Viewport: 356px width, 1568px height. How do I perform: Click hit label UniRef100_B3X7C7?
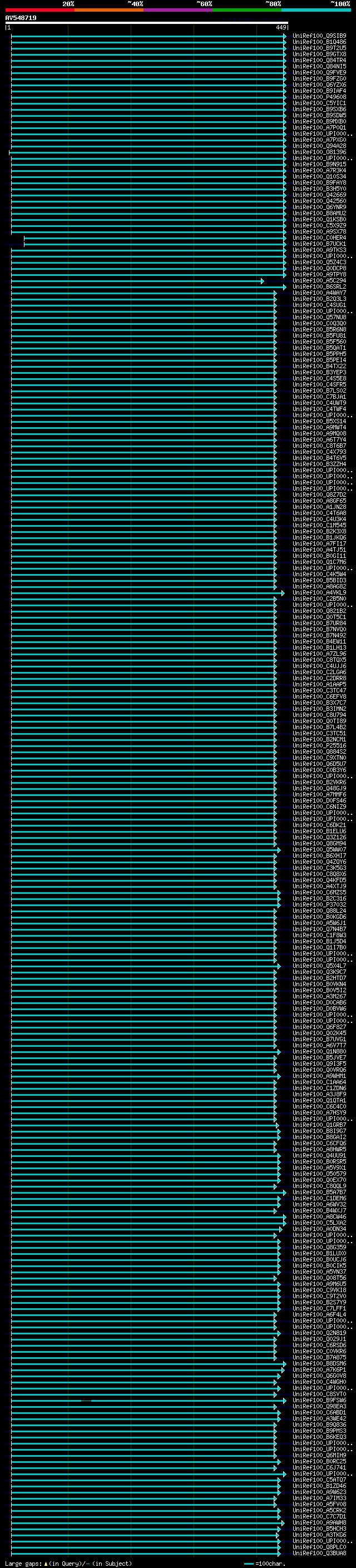click(319, 703)
